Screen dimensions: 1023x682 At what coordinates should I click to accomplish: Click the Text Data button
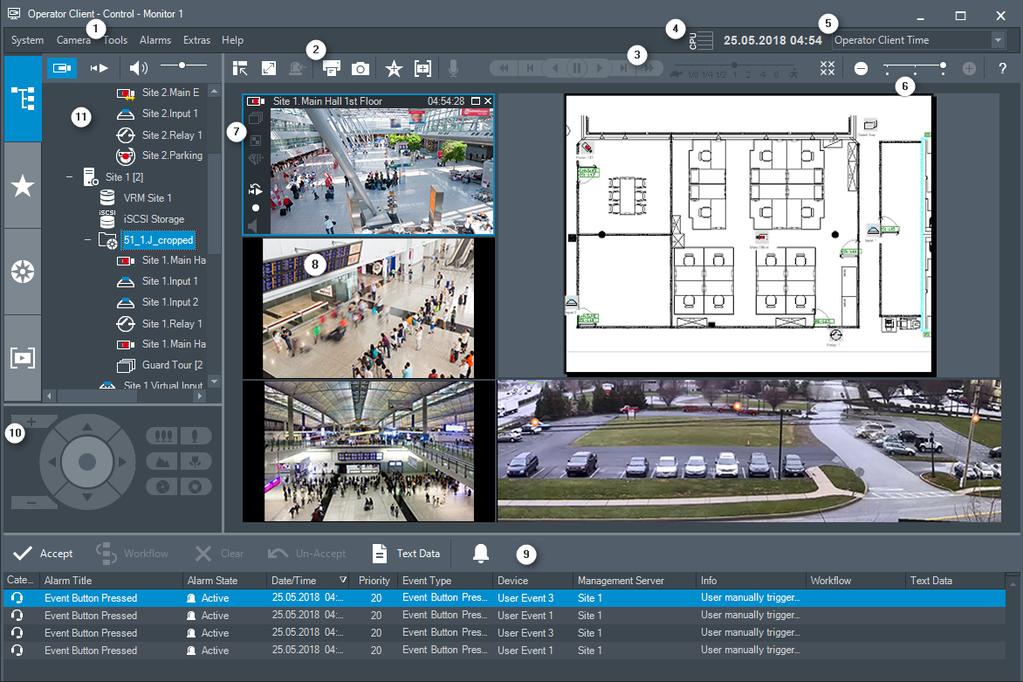[x=406, y=553]
